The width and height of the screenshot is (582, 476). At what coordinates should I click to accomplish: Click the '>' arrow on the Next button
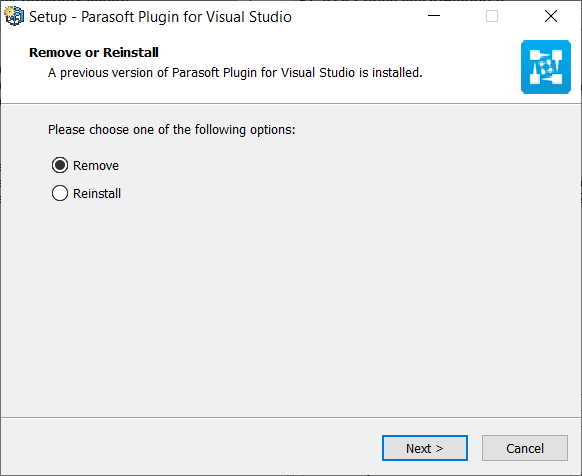439,449
